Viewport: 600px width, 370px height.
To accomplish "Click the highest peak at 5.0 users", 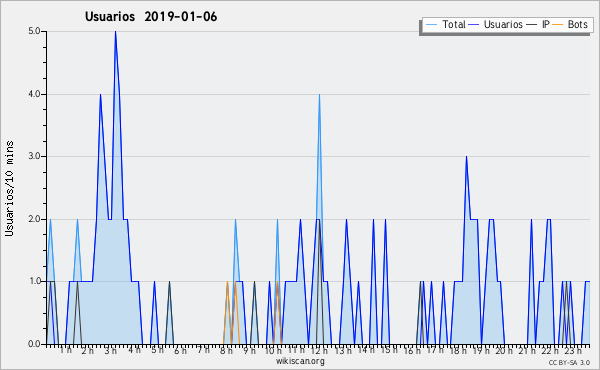I will pyautogui.click(x=115, y=32).
